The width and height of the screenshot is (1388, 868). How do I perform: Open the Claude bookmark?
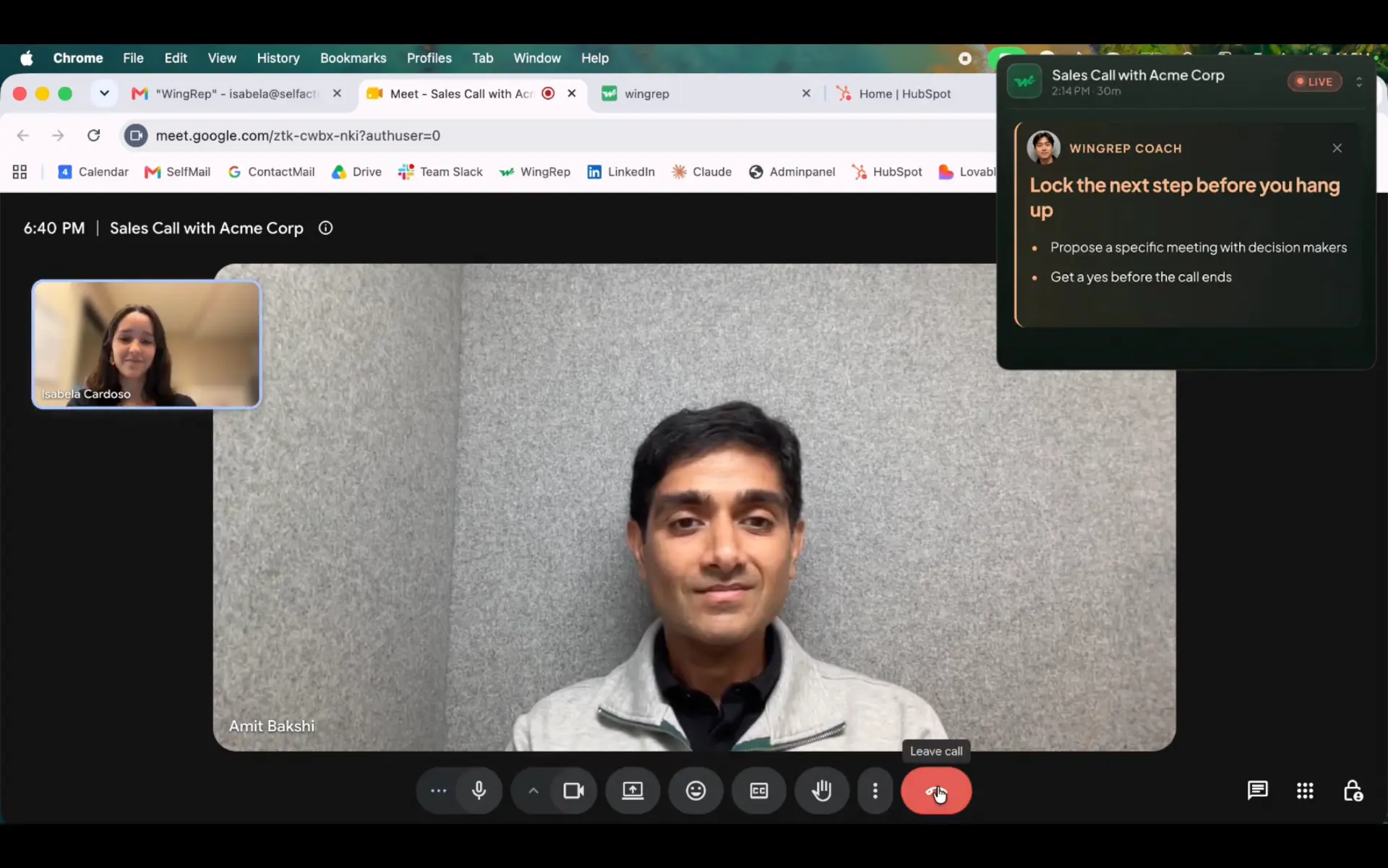click(702, 172)
